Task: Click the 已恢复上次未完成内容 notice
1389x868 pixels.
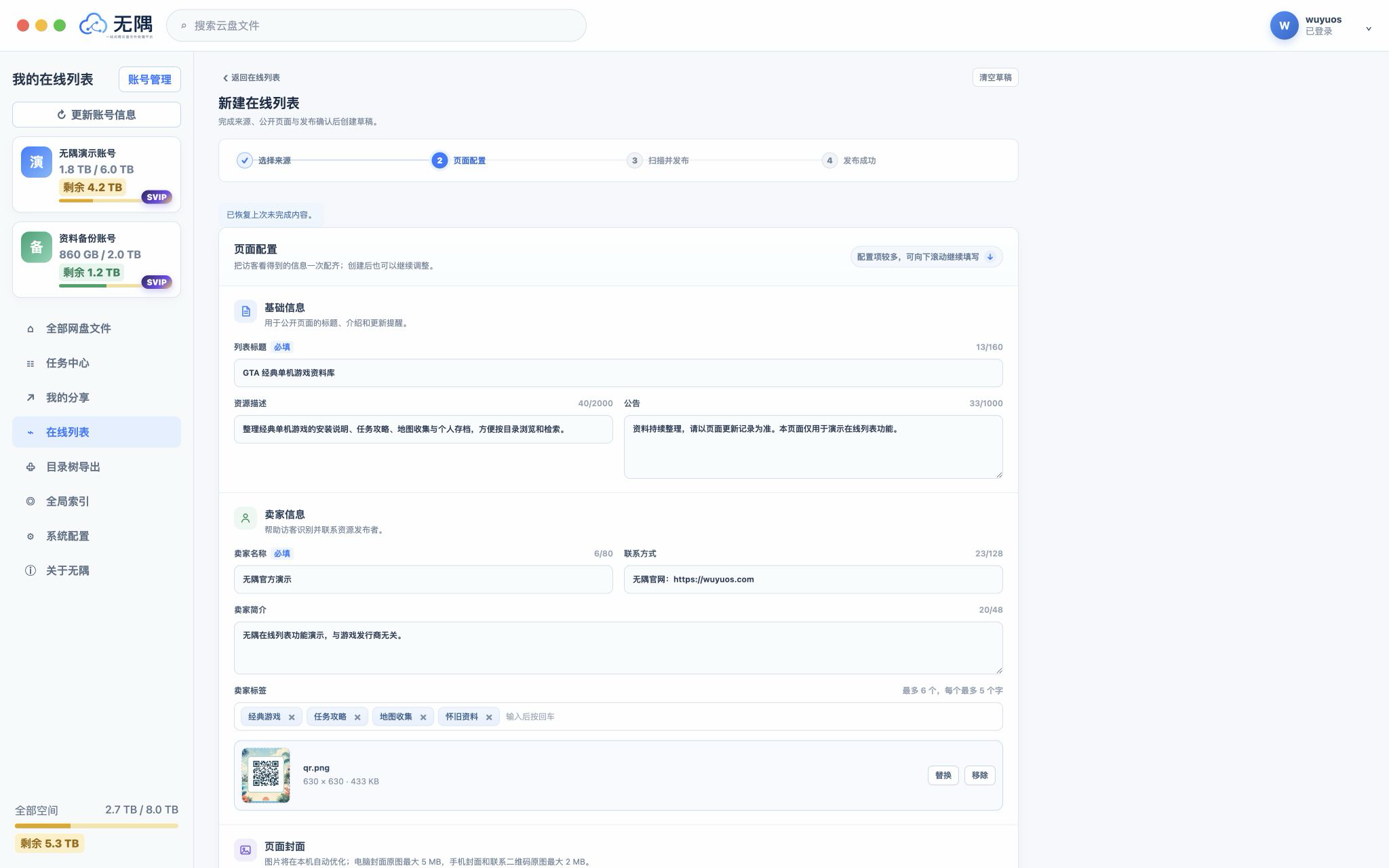Action: (x=271, y=215)
